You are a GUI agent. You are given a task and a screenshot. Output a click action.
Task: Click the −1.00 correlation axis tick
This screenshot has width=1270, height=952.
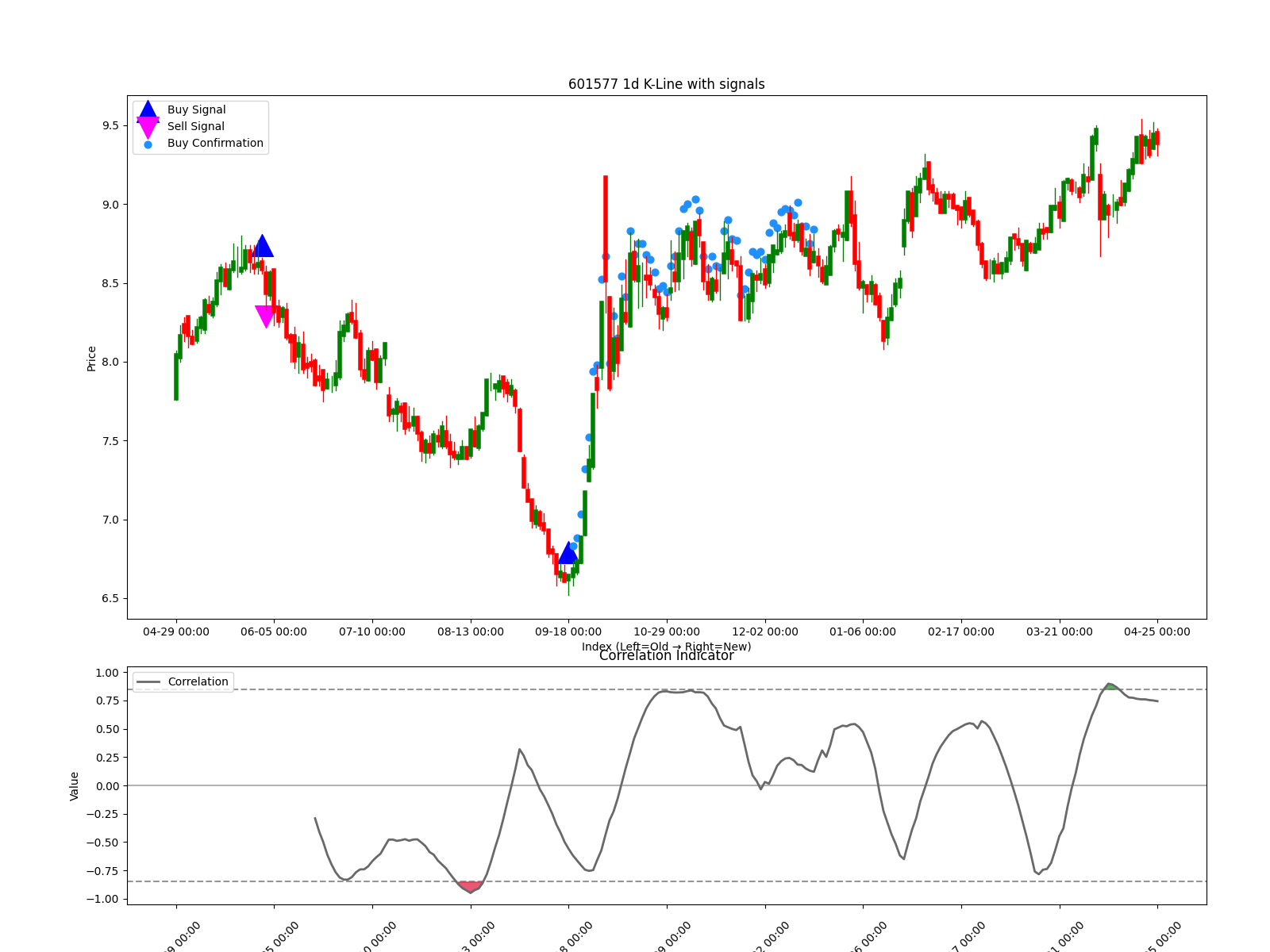[102, 900]
